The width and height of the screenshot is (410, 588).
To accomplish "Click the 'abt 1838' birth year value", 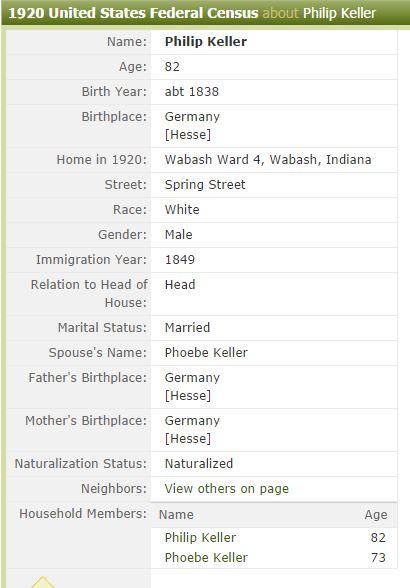I will 192,92.
